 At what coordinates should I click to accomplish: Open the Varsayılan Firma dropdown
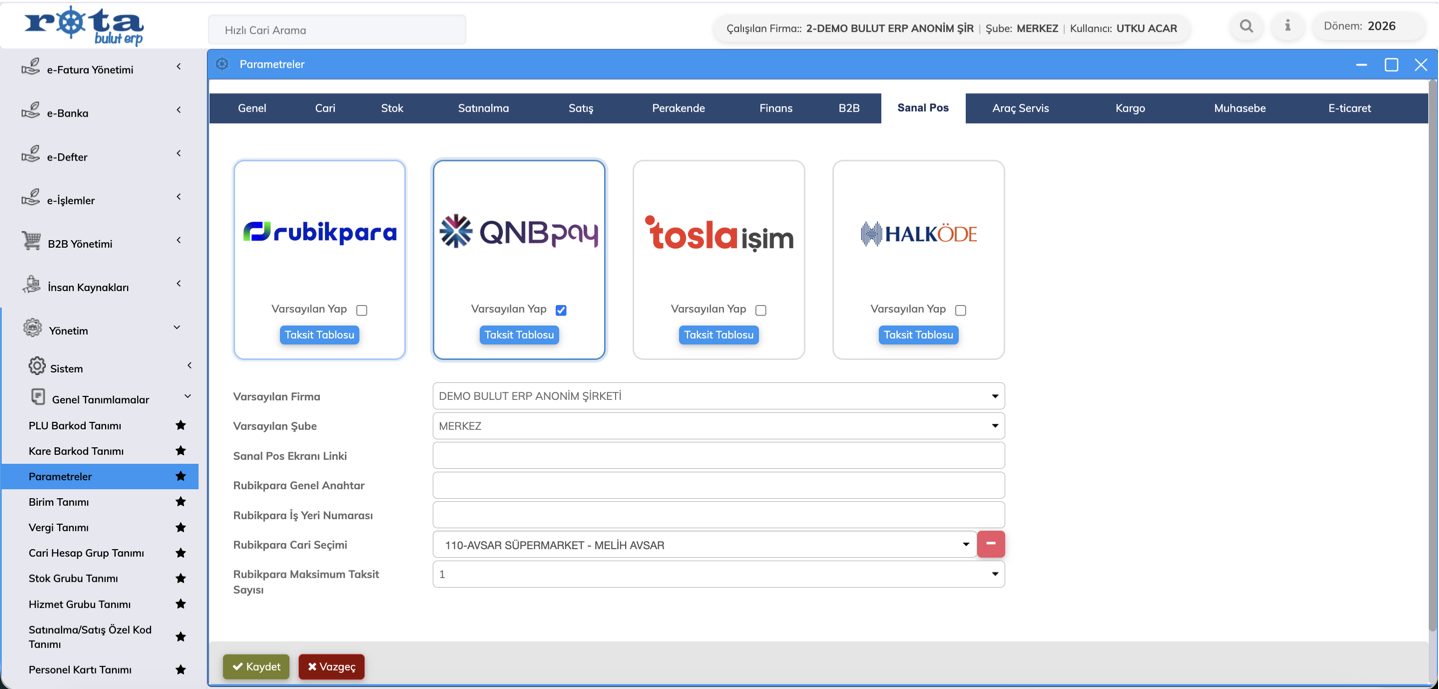point(718,396)
